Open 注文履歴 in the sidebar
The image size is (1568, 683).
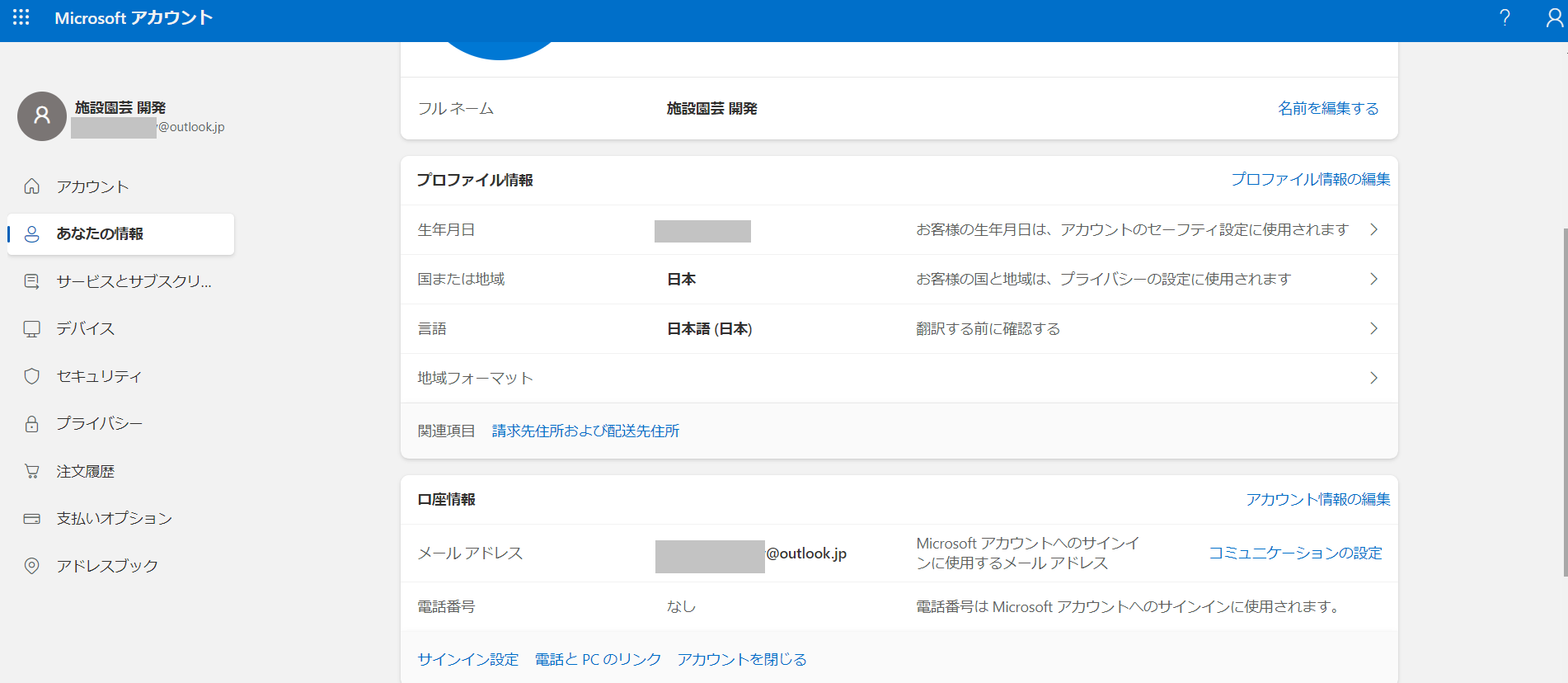click(x=120, y=471)
